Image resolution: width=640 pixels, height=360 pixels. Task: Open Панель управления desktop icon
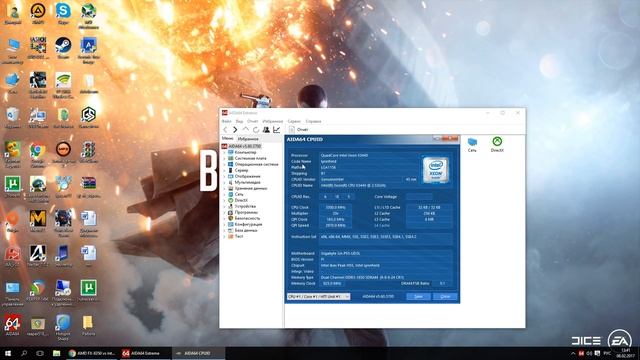coord(12,293)
